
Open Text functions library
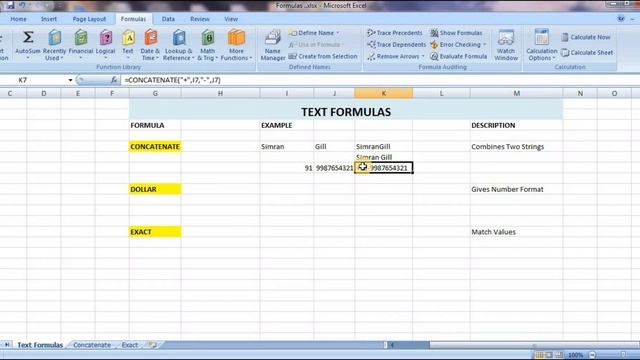point(128,45)
